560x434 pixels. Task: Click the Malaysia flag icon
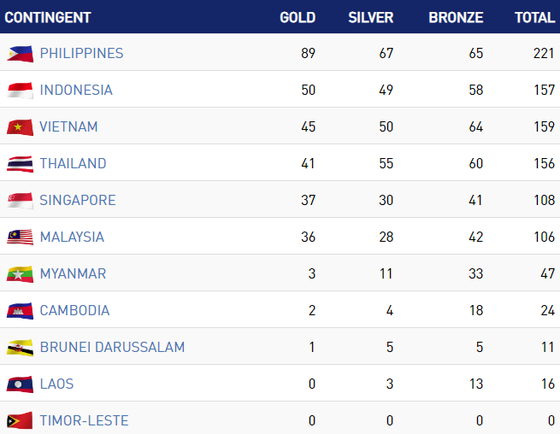point(20,238)
